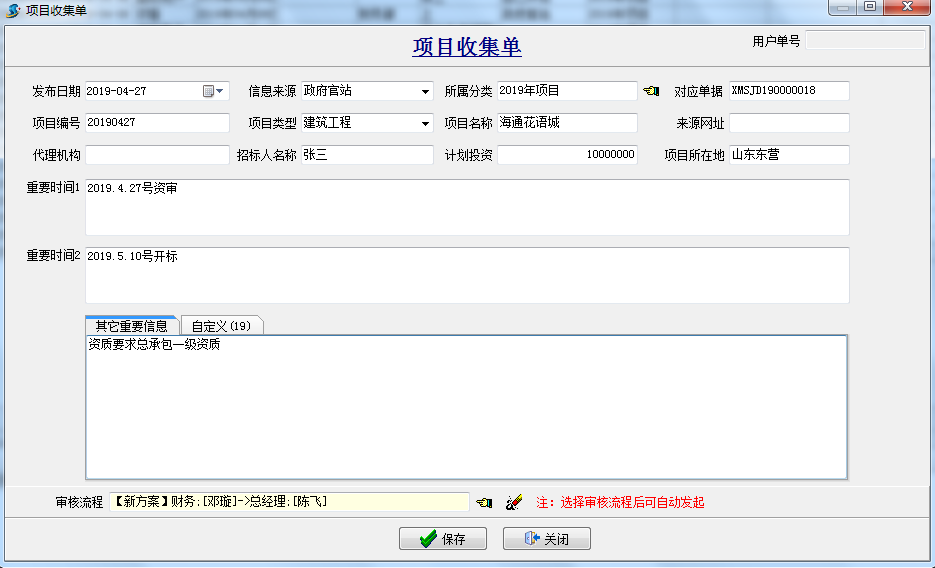The image size is (935, 568).
Task: Click the 关闭 button
Action: pyautogui.click(x=546, y=539)
